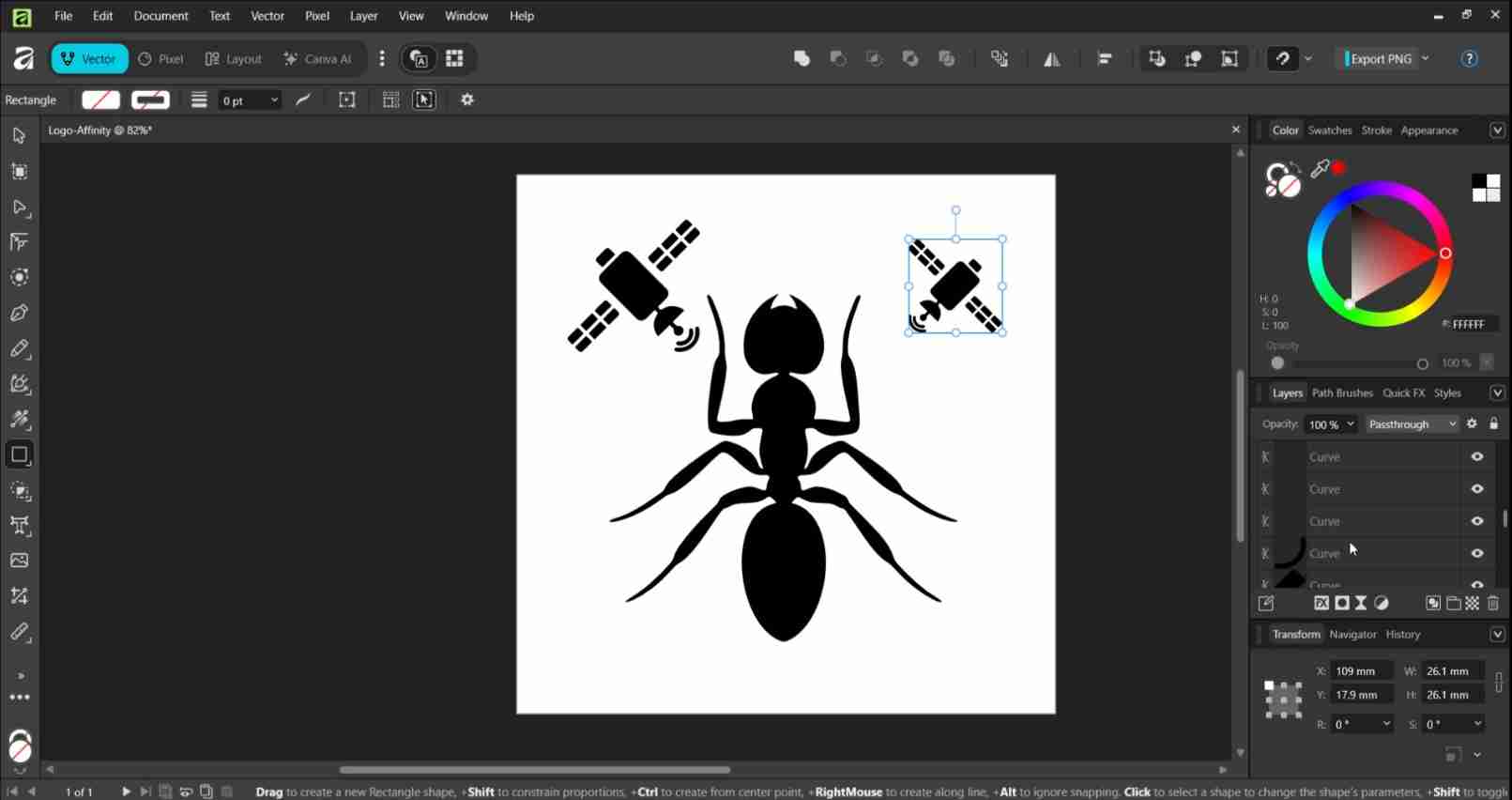The width and height of the screenshot is (1512, 800).
Task: Click the Adjustments icon in Layers panel
Action: click(x=1382, y=604)
